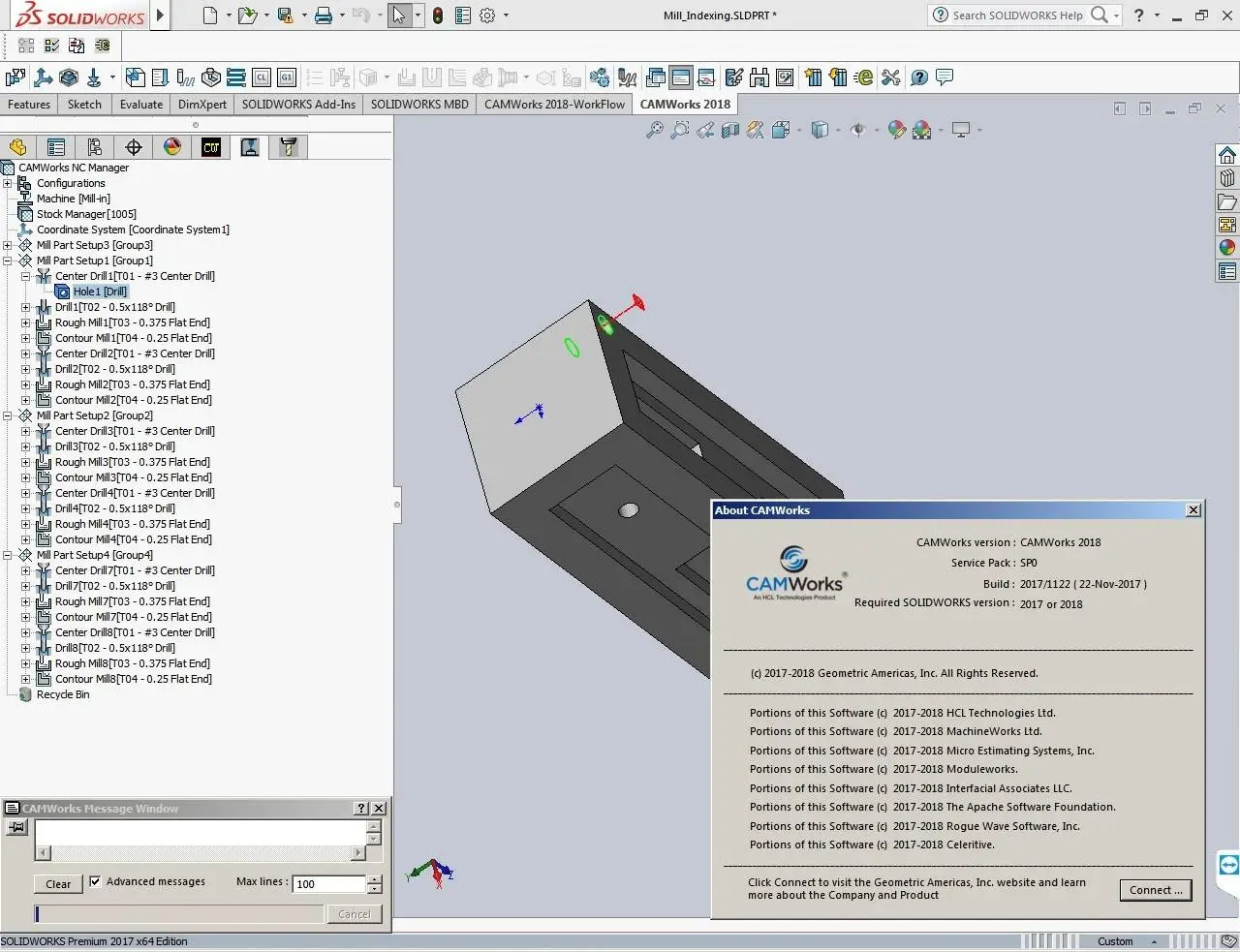Image resolution: width=1240 pixels, height=952 pixels.
Task: Click the New document icon
Action: (210, 15)
